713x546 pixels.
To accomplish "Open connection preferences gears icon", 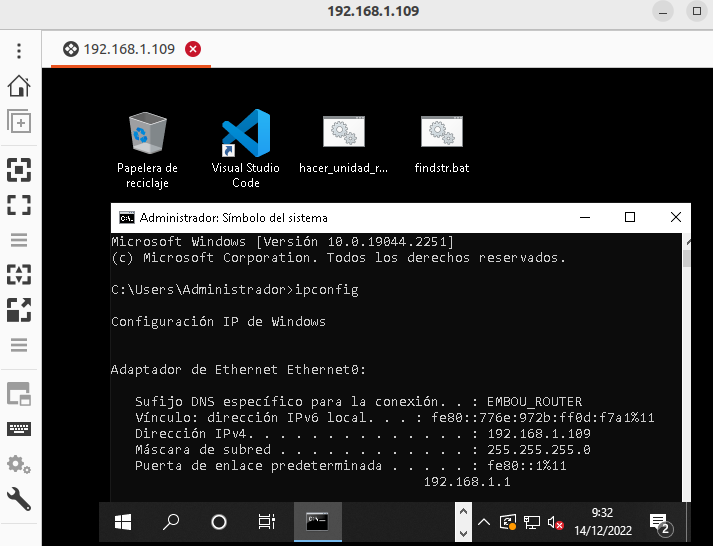I will pos(19,464).
